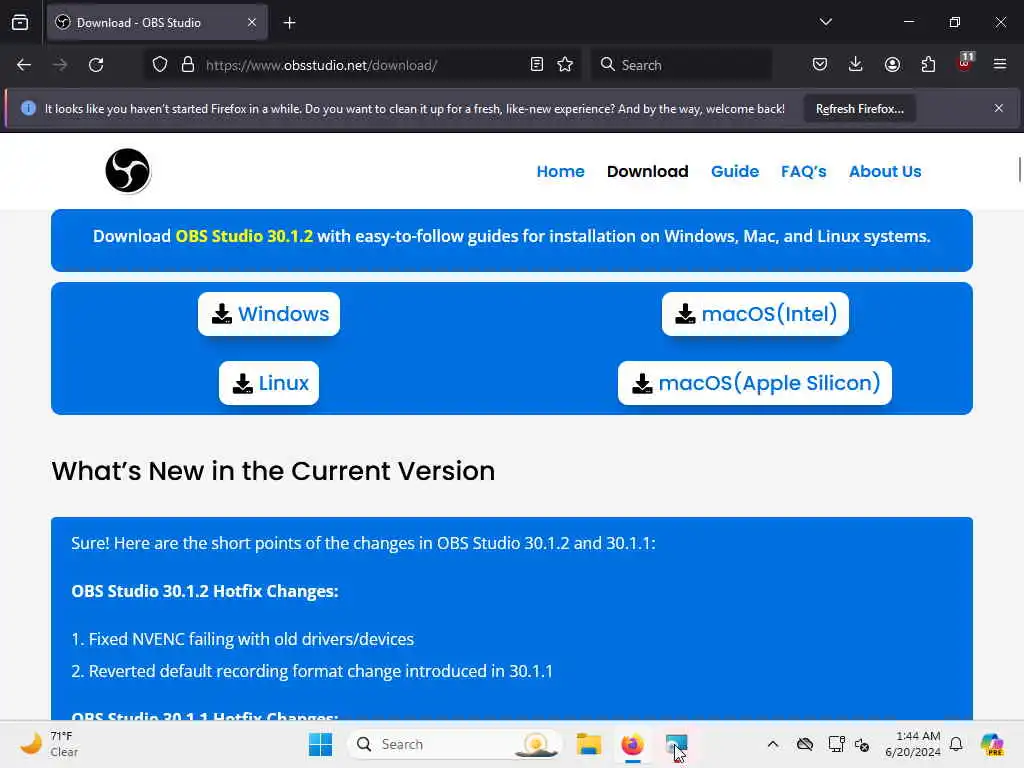Open a new tab with the plus icon

(290, 23)
